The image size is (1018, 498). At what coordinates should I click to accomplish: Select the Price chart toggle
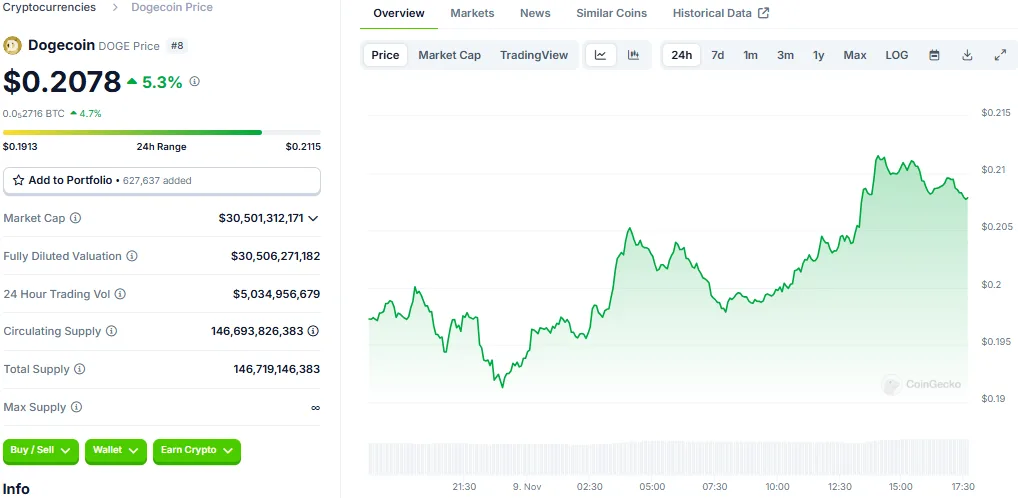pos(385,55)
